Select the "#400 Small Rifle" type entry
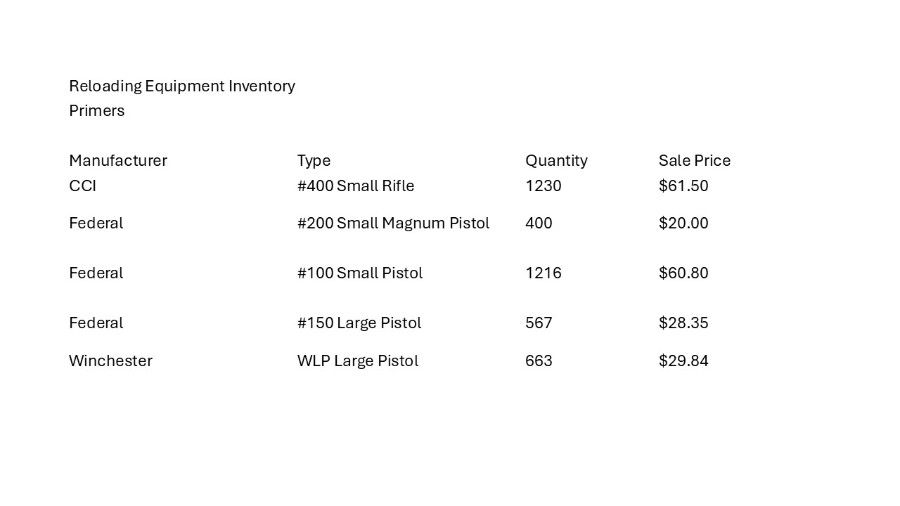 click(x=355, y=186)
